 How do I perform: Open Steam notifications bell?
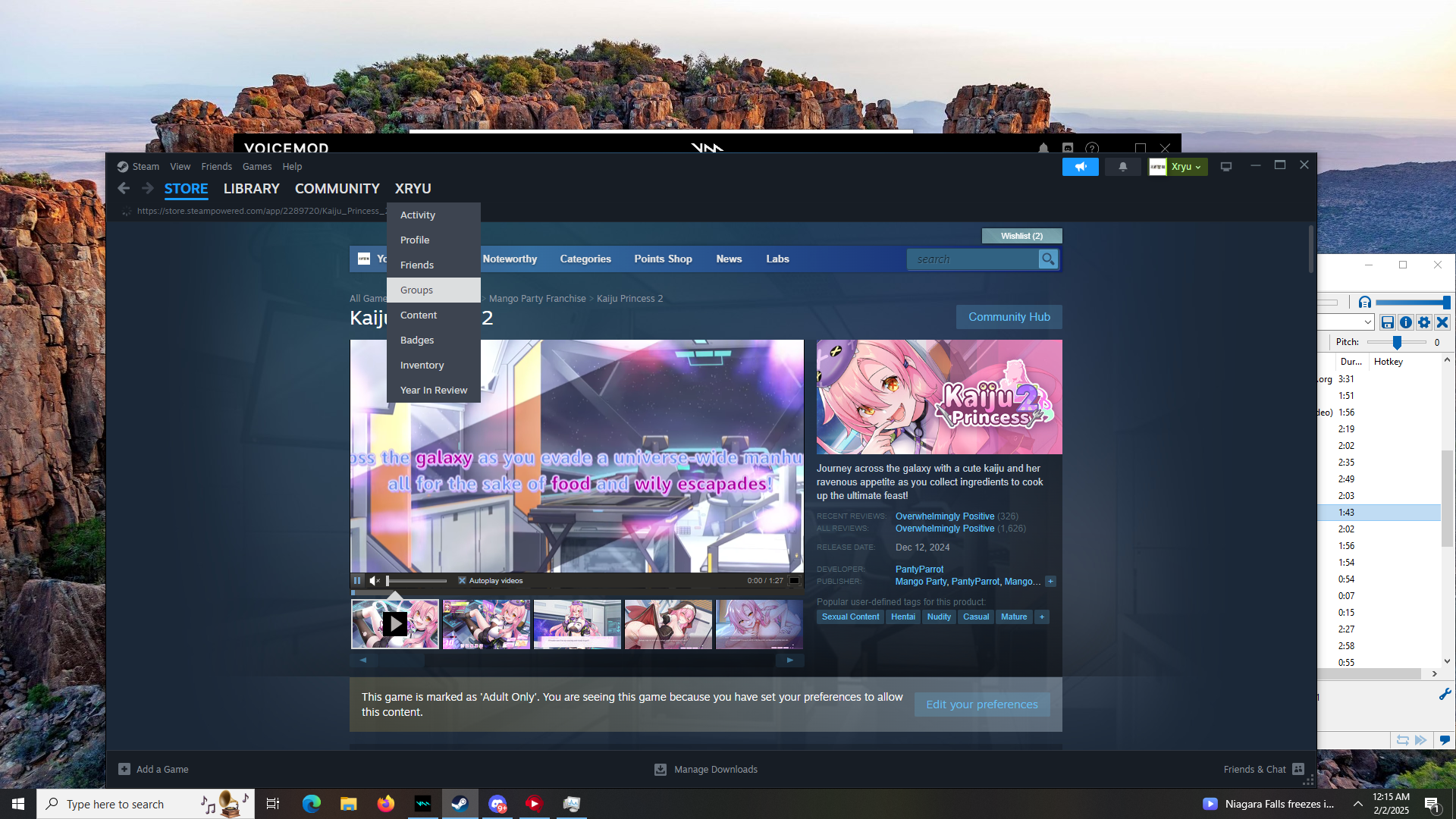1122,167
